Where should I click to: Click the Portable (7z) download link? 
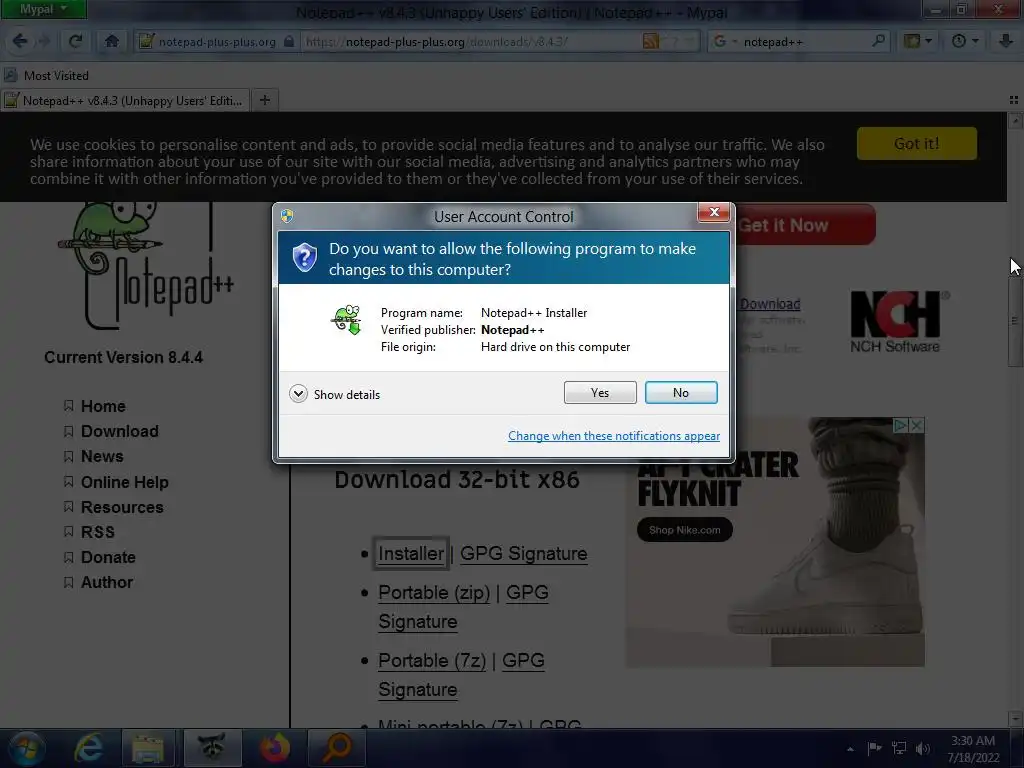coord(432,660)
